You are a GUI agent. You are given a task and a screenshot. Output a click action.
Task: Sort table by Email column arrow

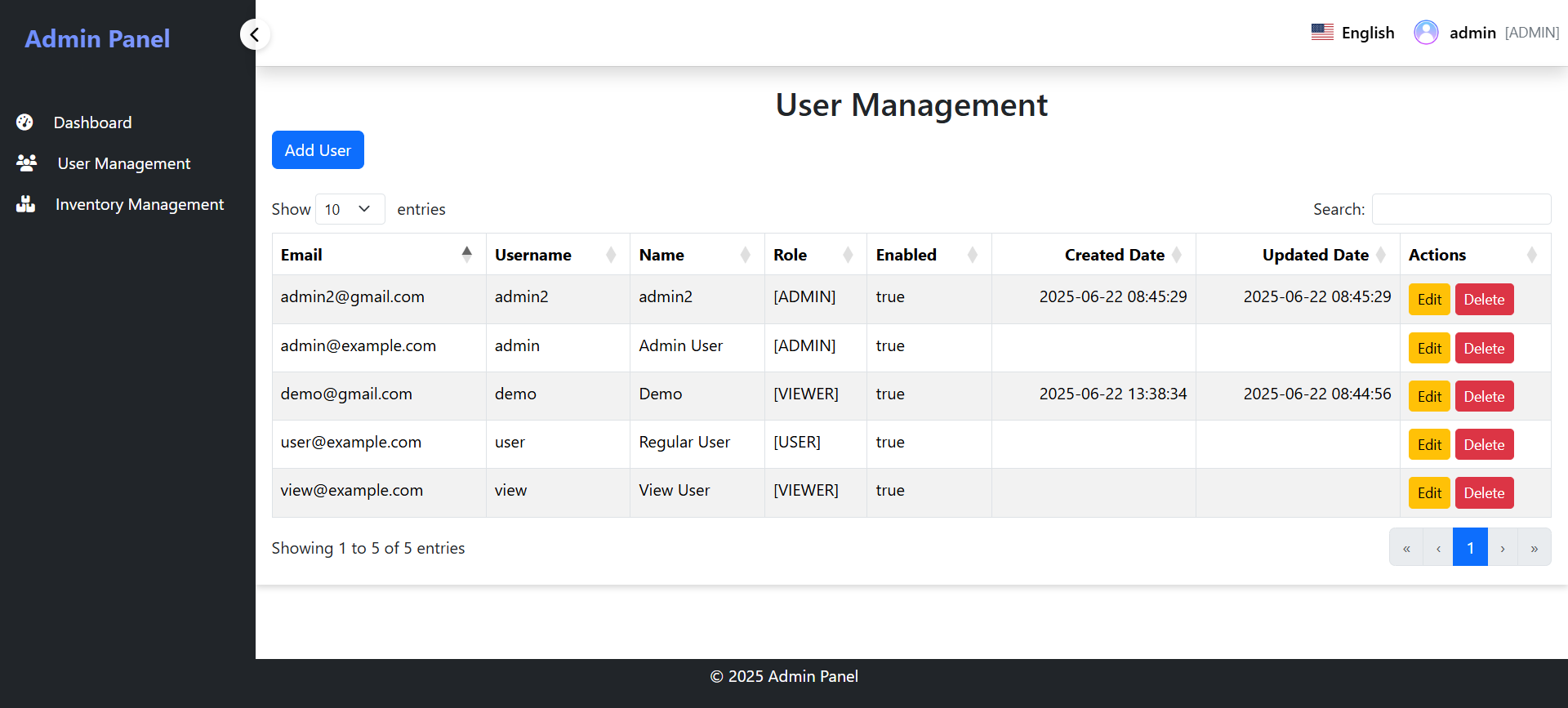[467, 254]
